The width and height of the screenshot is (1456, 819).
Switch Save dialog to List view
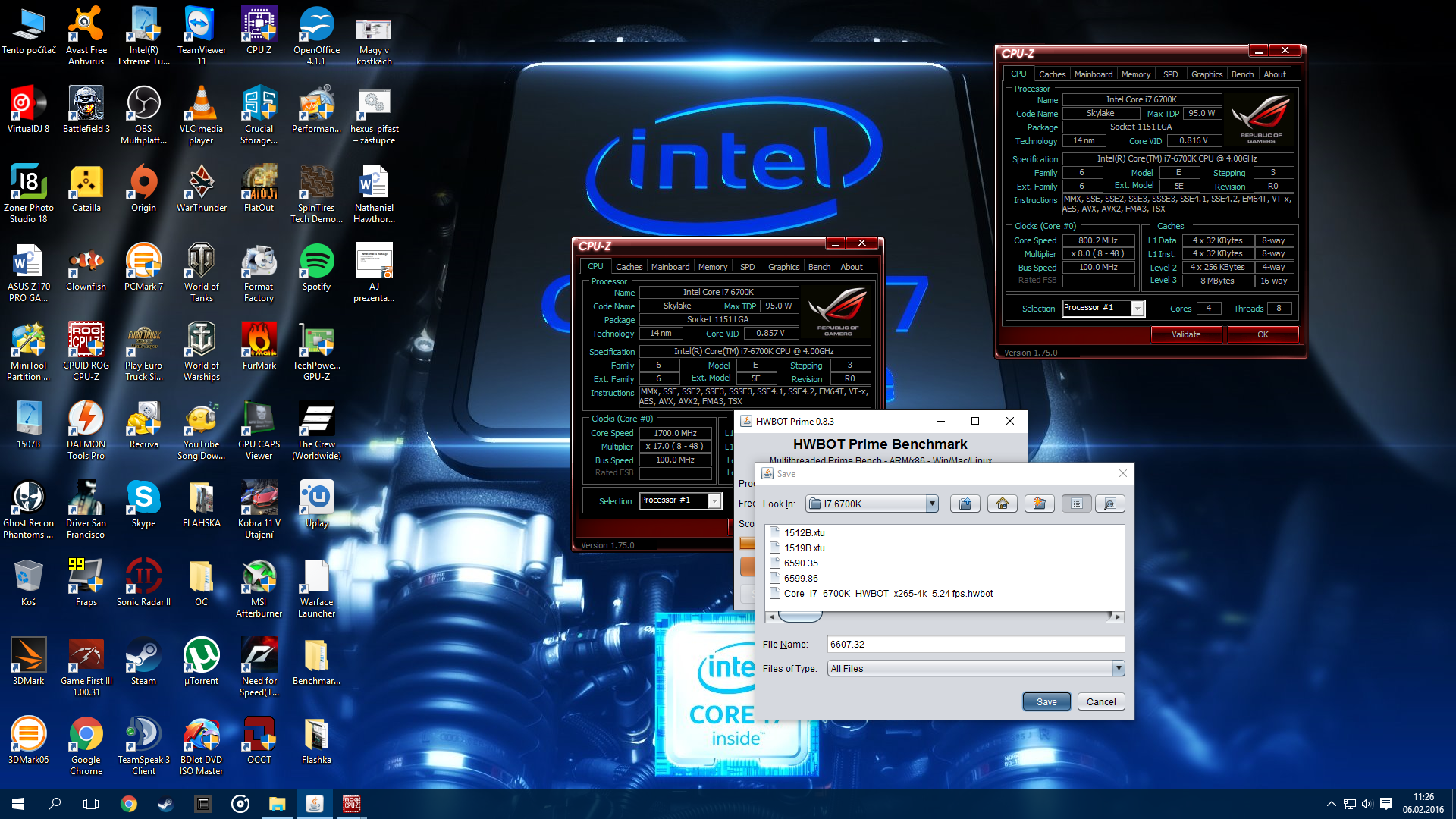point(1077,504)
